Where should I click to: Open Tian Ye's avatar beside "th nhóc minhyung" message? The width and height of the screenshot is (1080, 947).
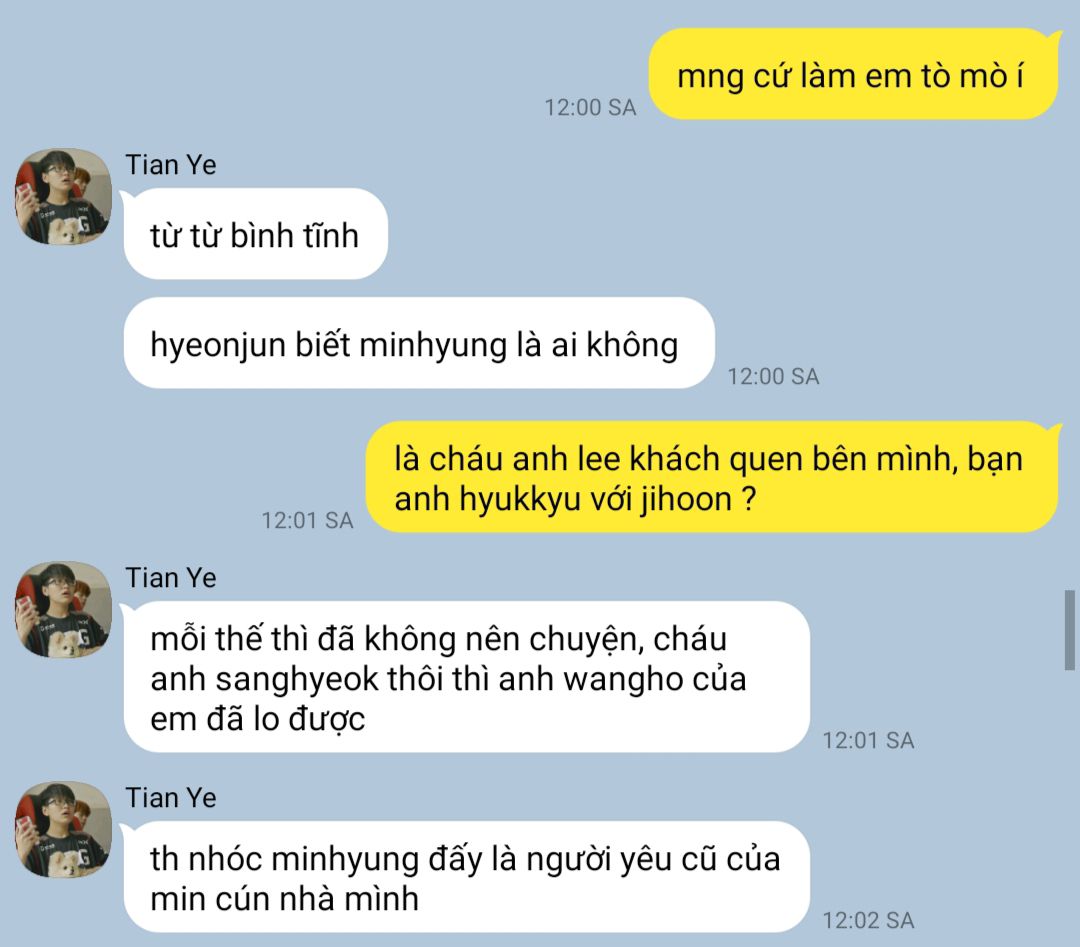pyautogui.click(x=63, y=829)
